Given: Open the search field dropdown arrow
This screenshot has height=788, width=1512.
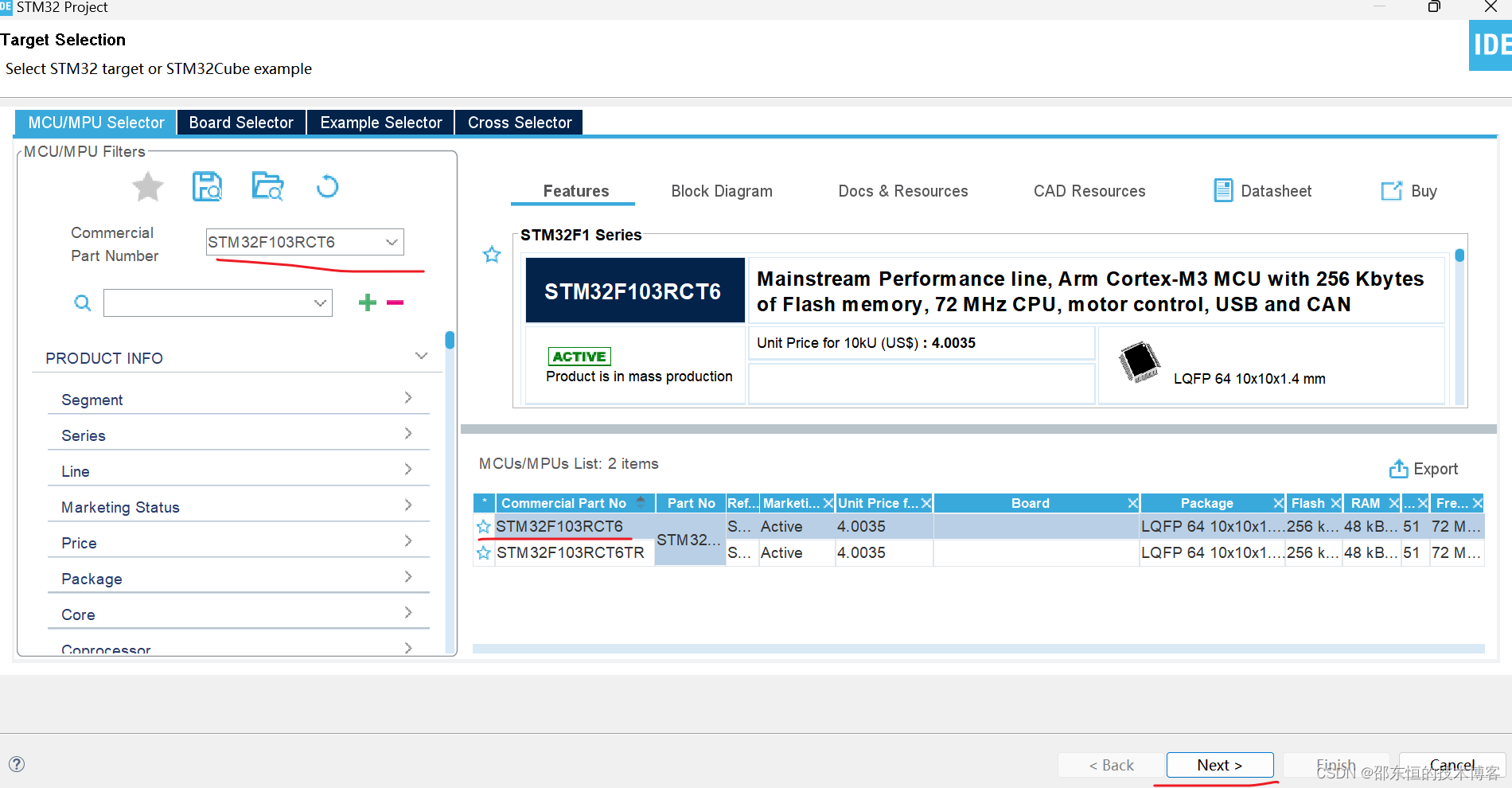Looking at the screenshot, I should 320,302.
